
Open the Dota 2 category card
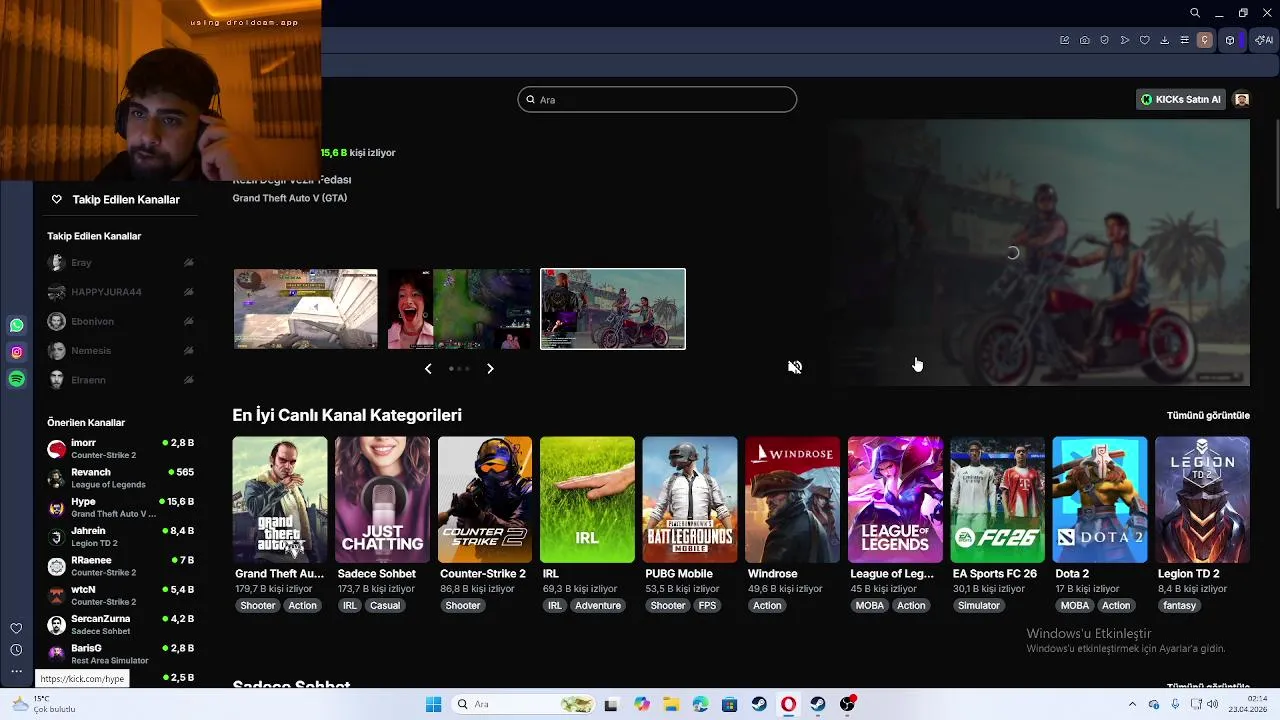[1100, 500]
